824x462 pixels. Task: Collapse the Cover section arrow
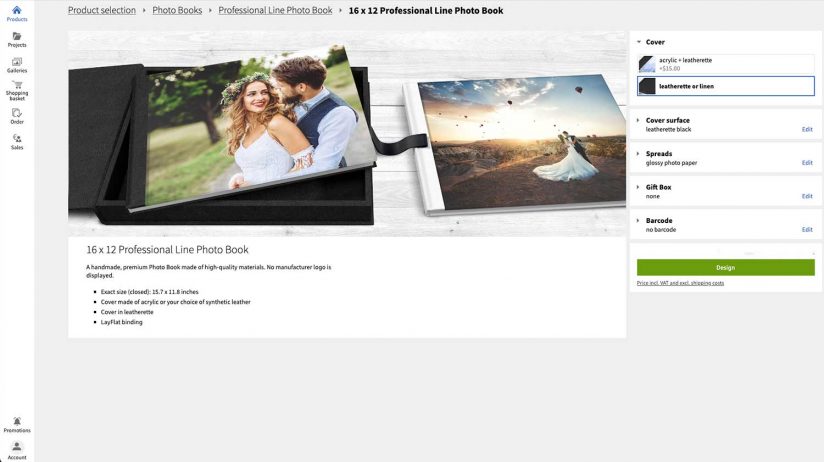coord(639,42)
